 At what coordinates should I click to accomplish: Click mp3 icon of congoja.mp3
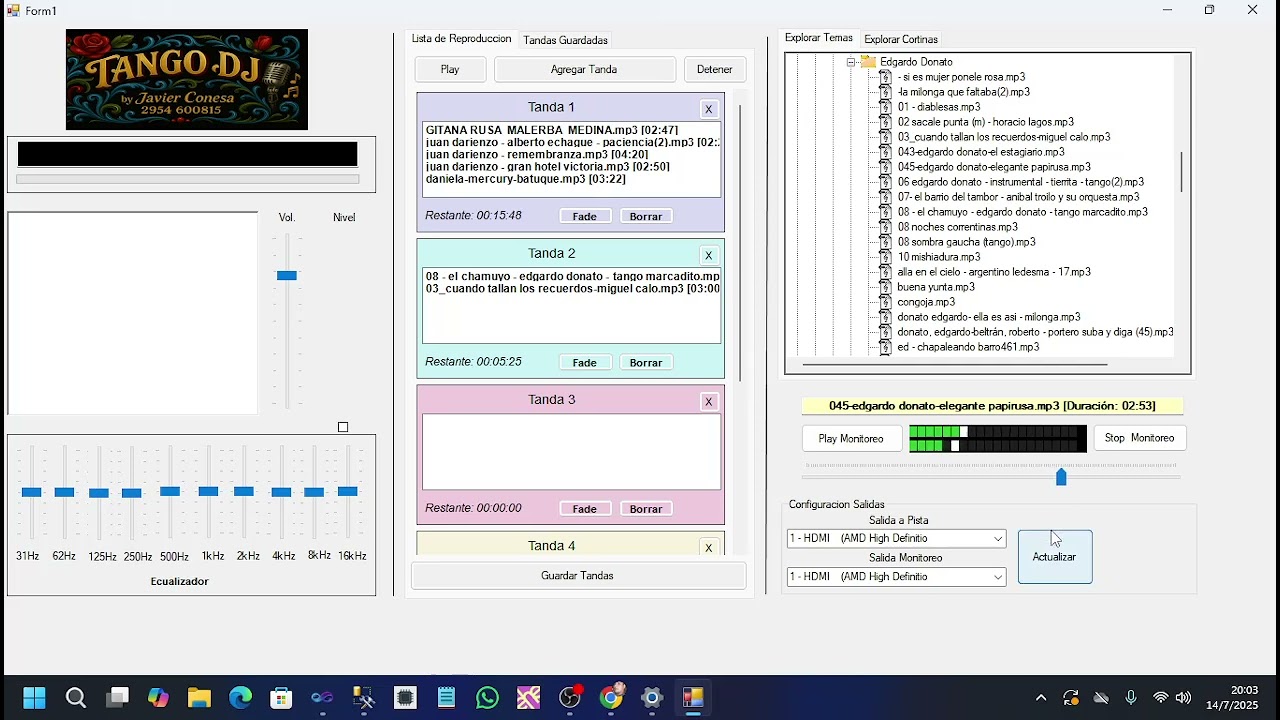(x=885, y=302)
